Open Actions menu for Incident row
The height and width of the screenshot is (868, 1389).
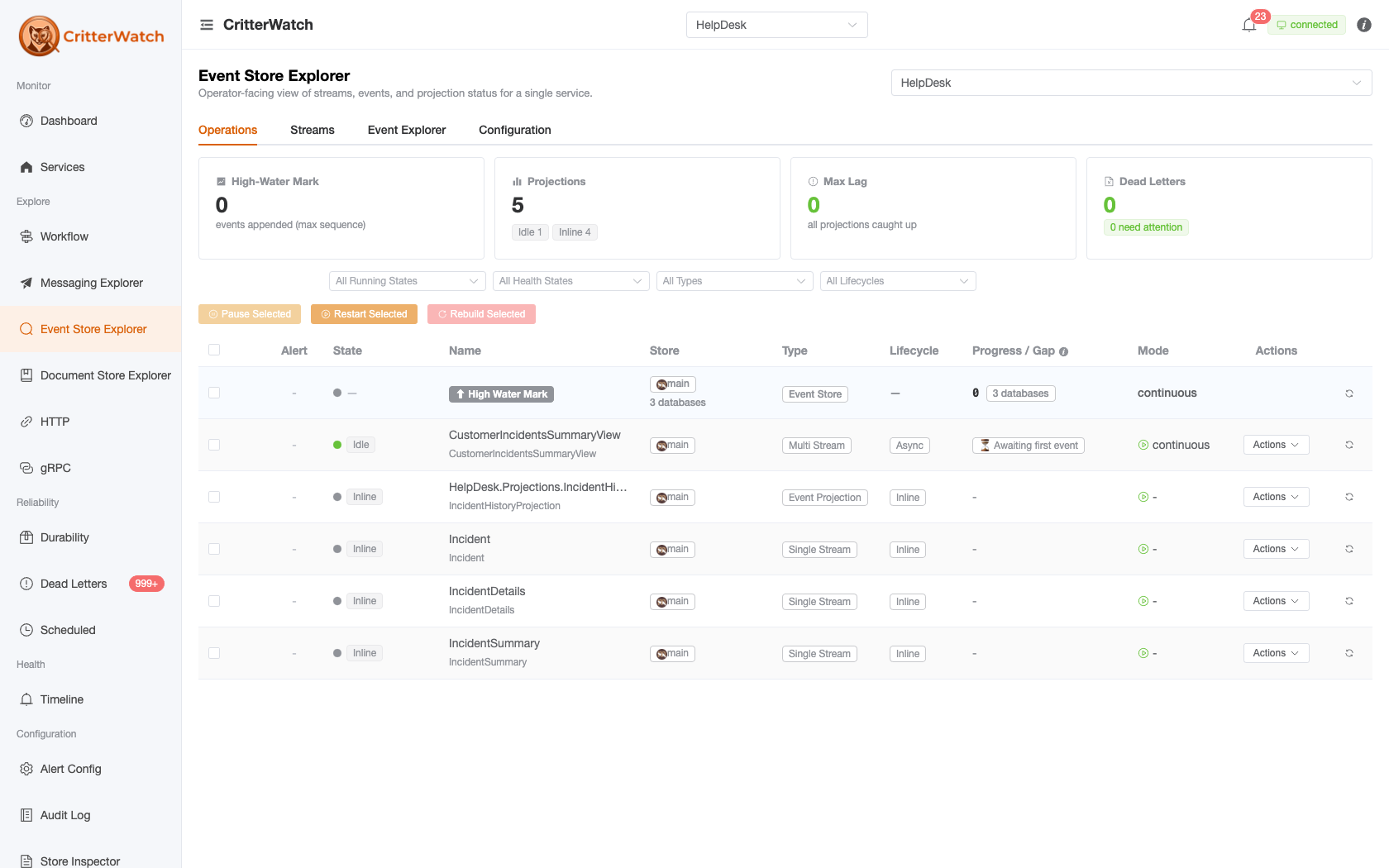point(1276,549)
